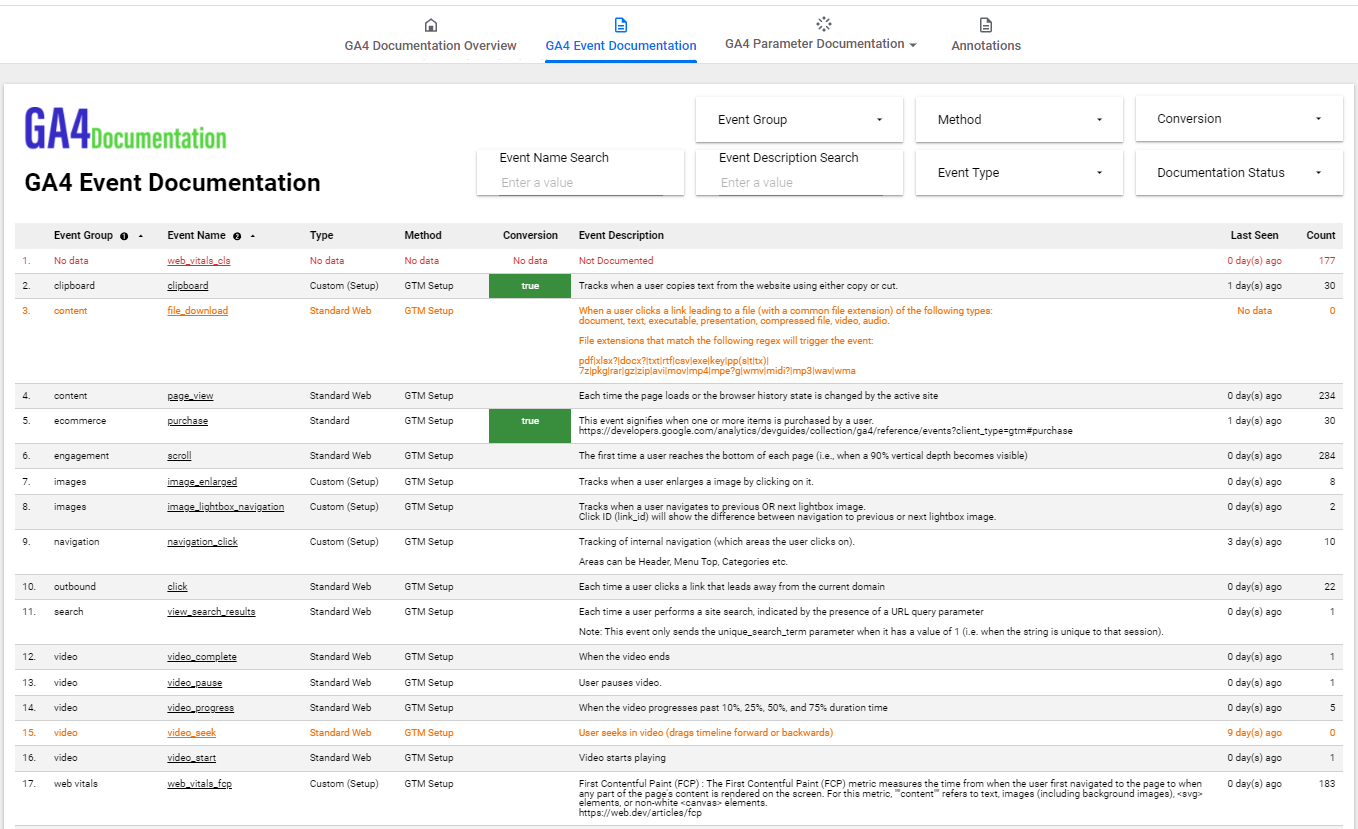
Task: Open the video_complete event link
Action: 202,657
